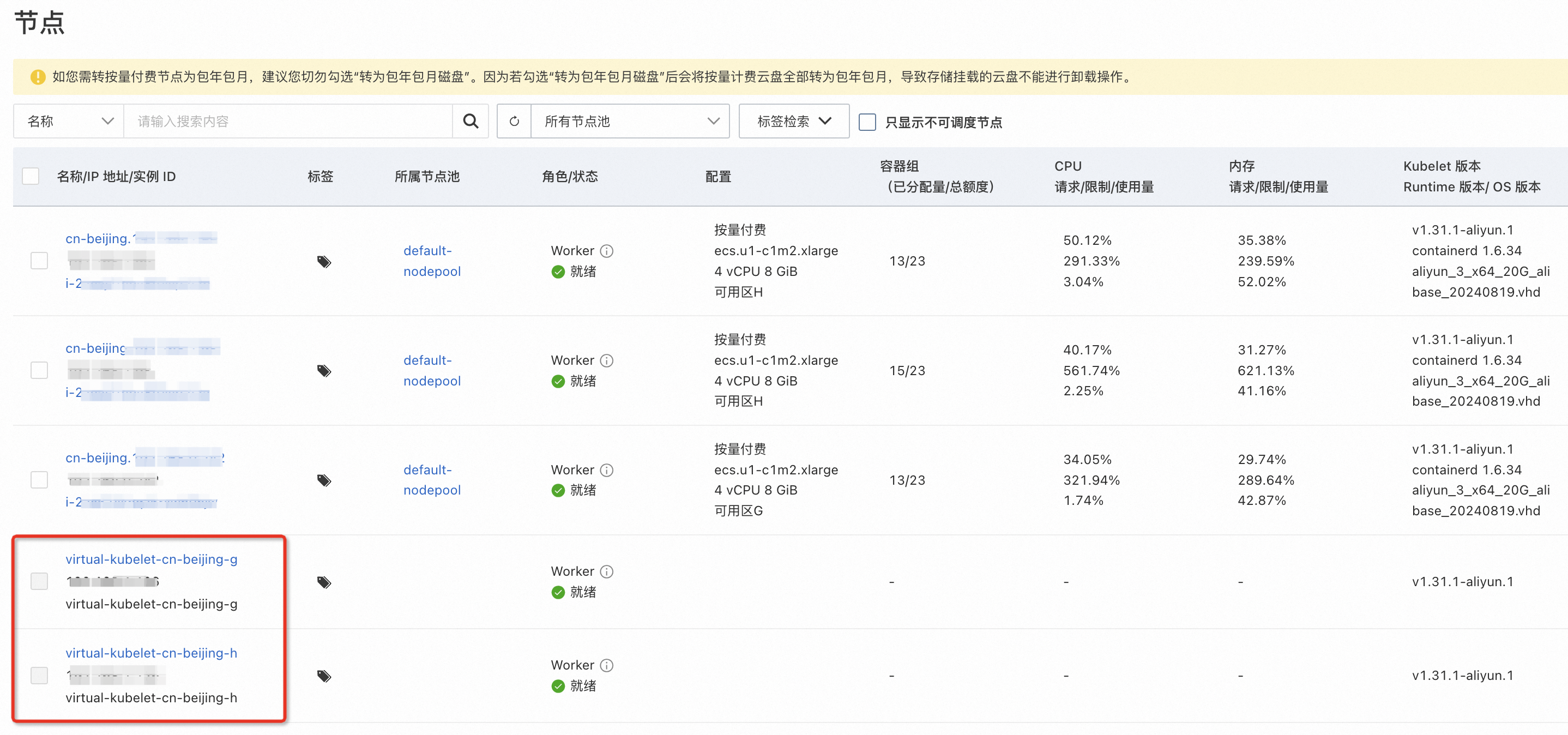Open the 名称 search type dropdown
Image resolution: width=1568 pixels, height=735 pixels.
coord(69,121)
